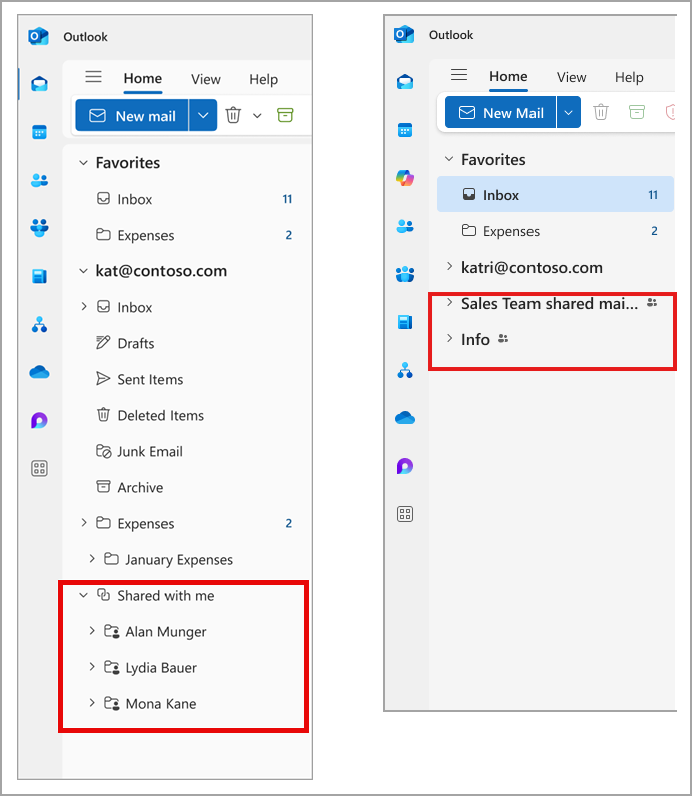The width and height of the screenshot is (692, 796).
Task: Select Help tab in right Outlook
Action: point(629,77)
